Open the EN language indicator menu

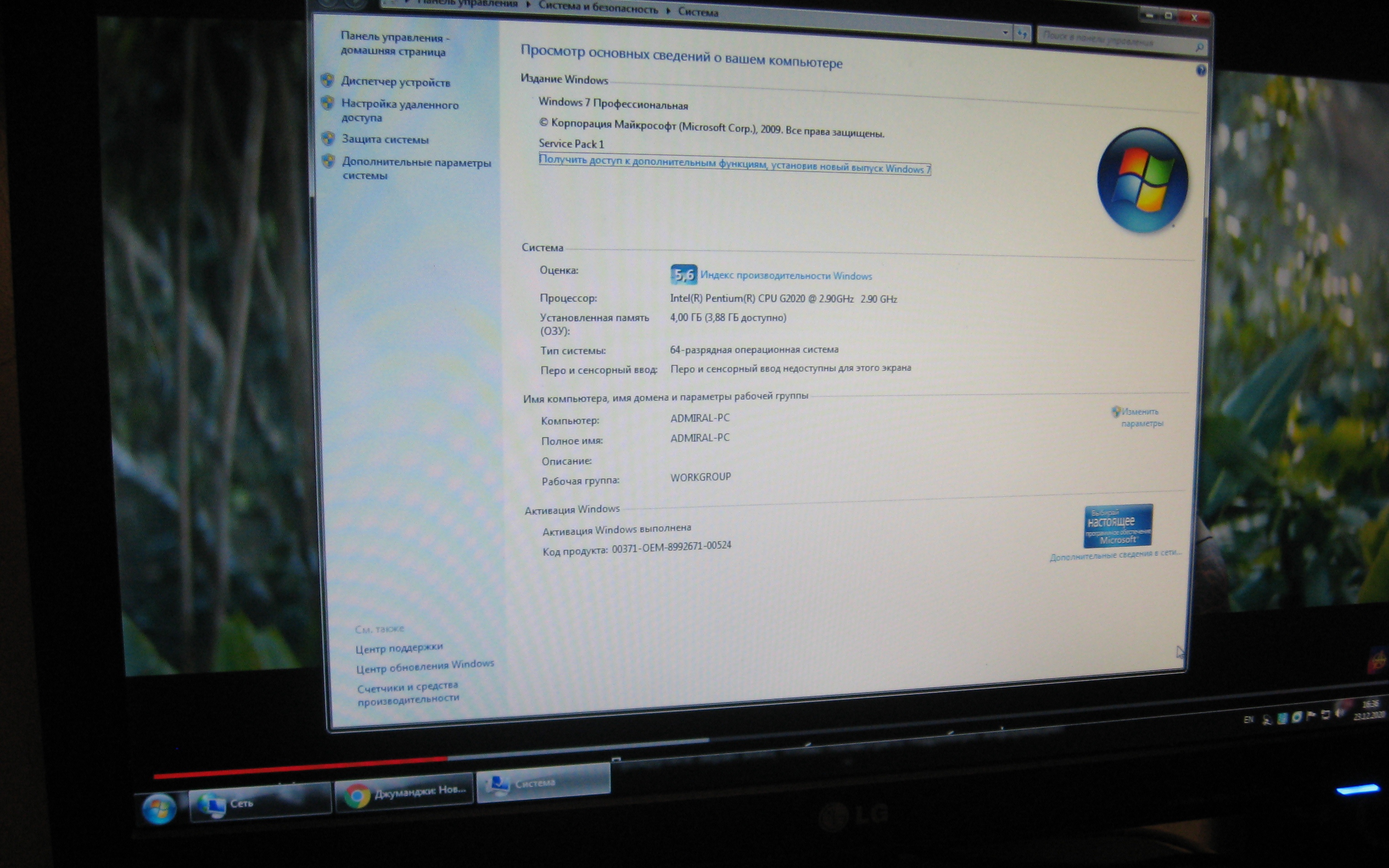[1248, 719]
